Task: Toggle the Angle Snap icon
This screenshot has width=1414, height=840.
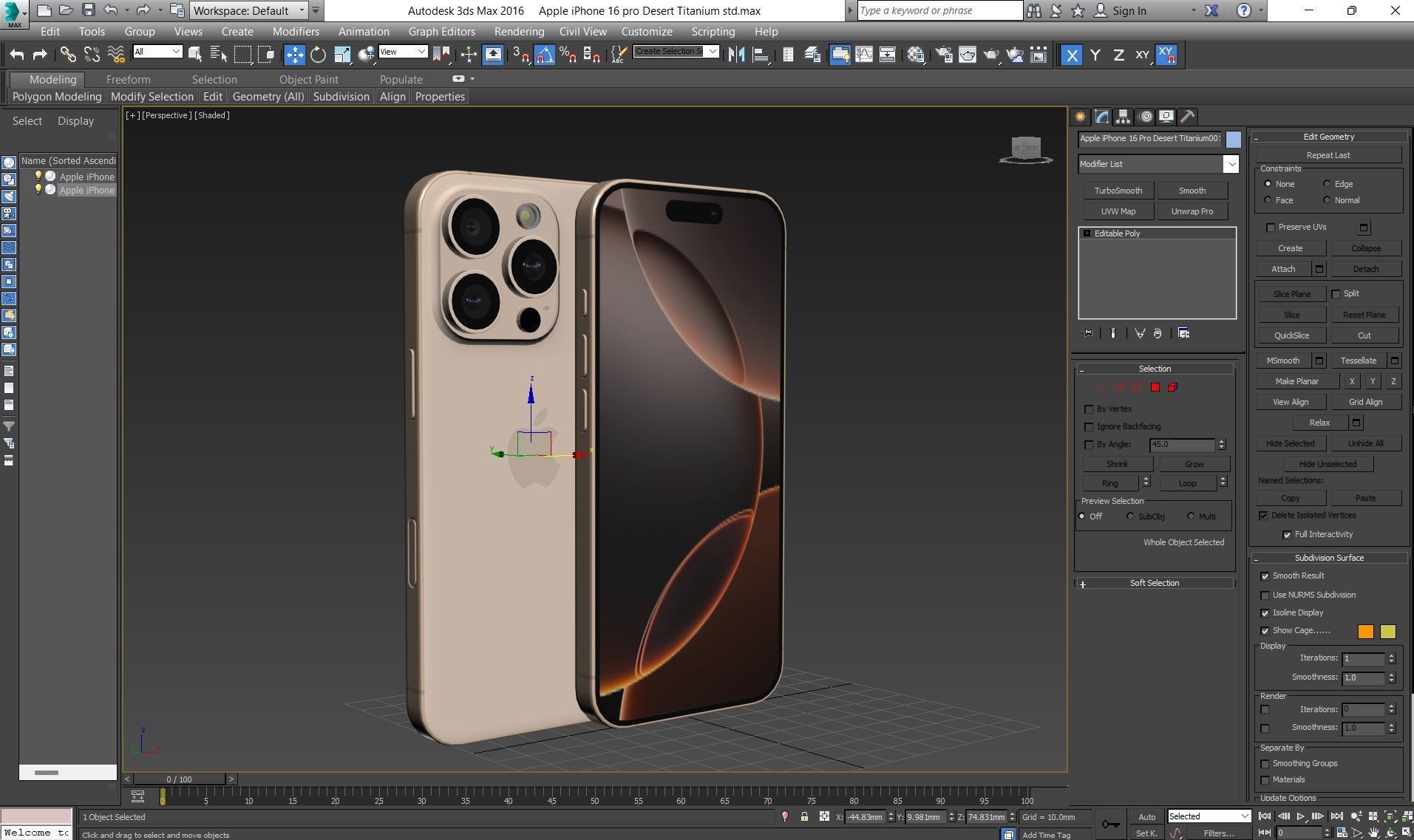Action: pyautogui.click(x=545, y=55)
